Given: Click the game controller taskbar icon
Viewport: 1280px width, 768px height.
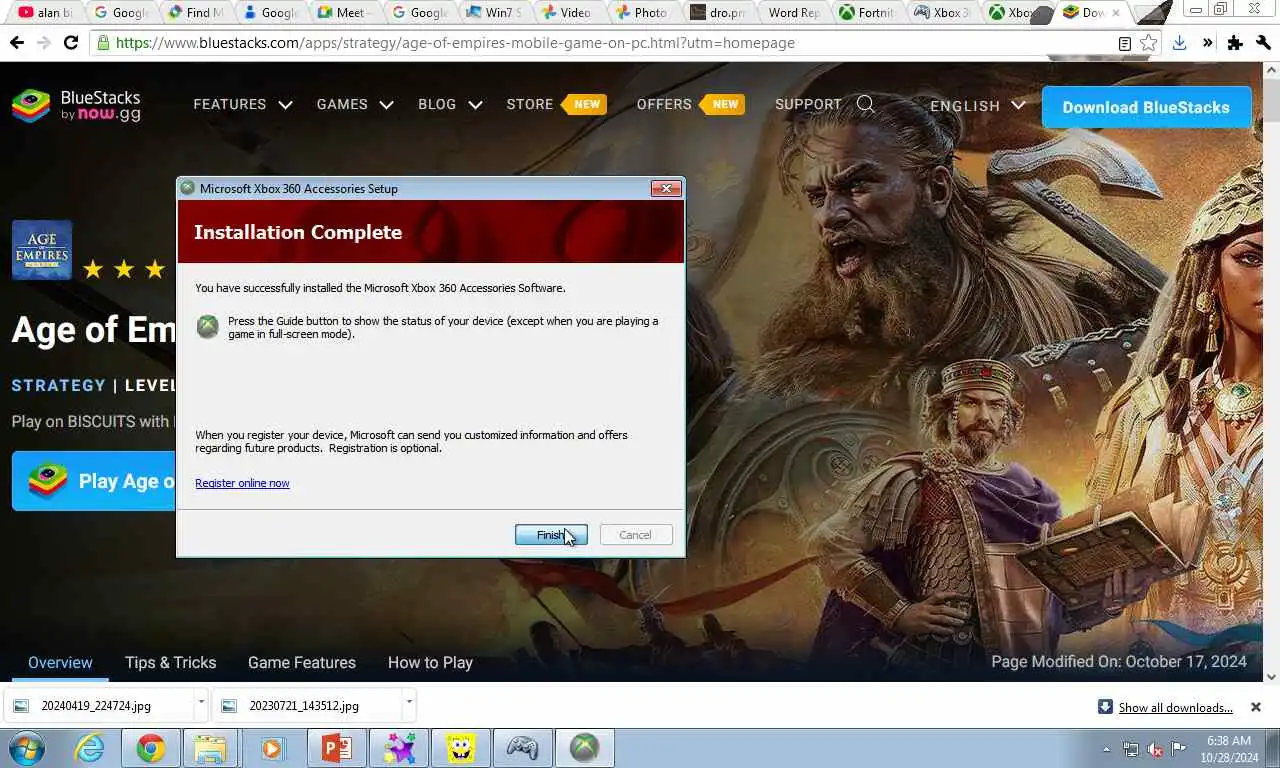Looking at the screenshot, I should (x=522, y=748).
